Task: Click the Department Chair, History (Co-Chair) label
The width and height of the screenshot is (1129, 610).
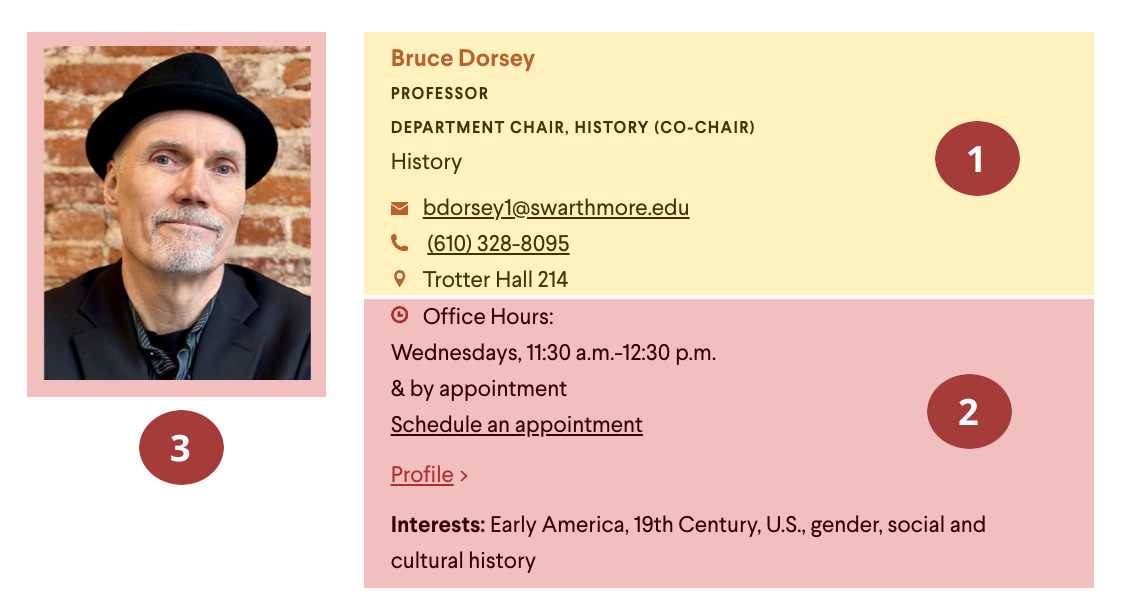Action: pos(572,127)
